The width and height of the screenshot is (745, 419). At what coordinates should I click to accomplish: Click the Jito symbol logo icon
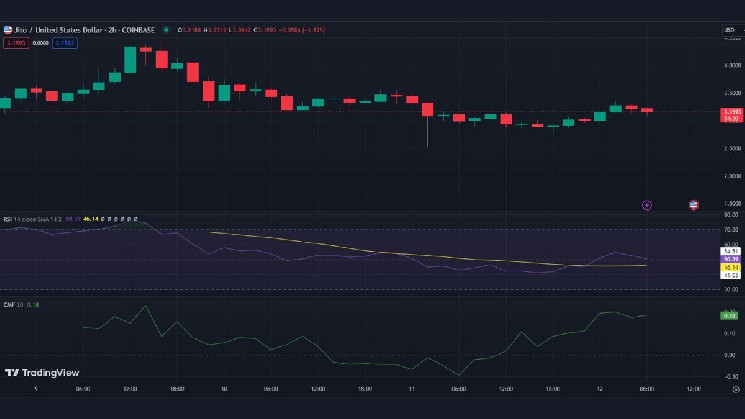[8, 30]
